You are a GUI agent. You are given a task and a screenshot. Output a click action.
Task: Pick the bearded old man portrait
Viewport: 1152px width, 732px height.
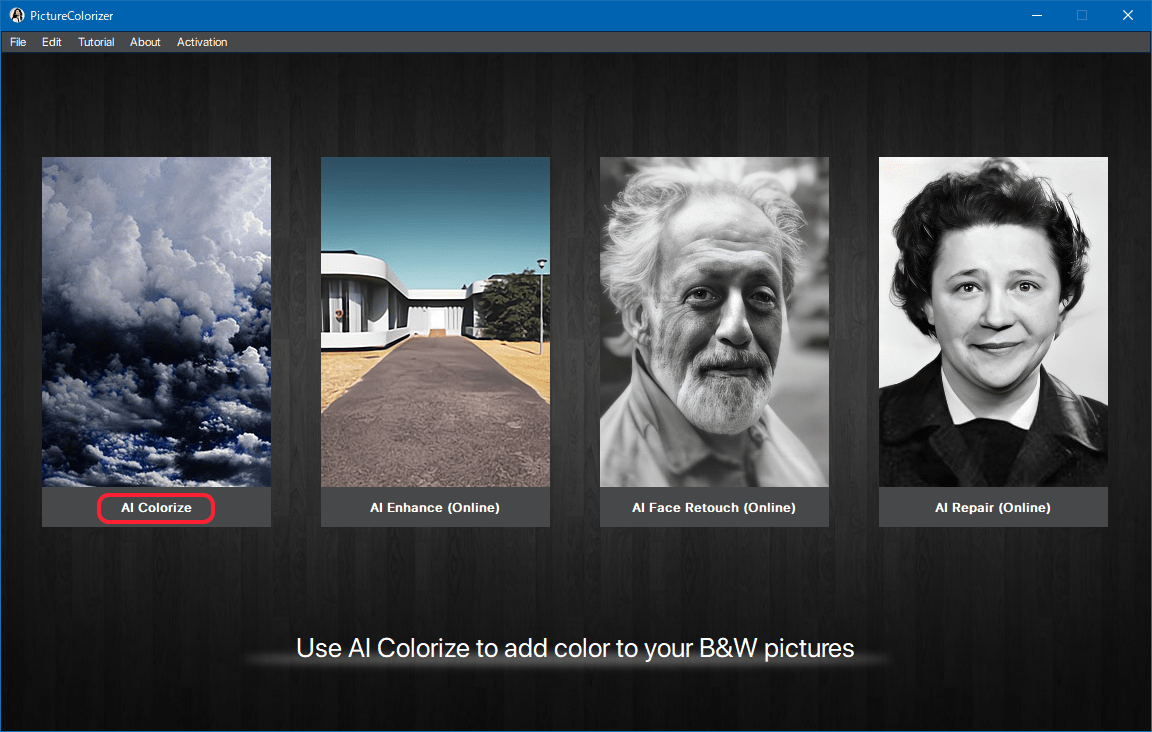pyautogui.click(x=714, y=321)
